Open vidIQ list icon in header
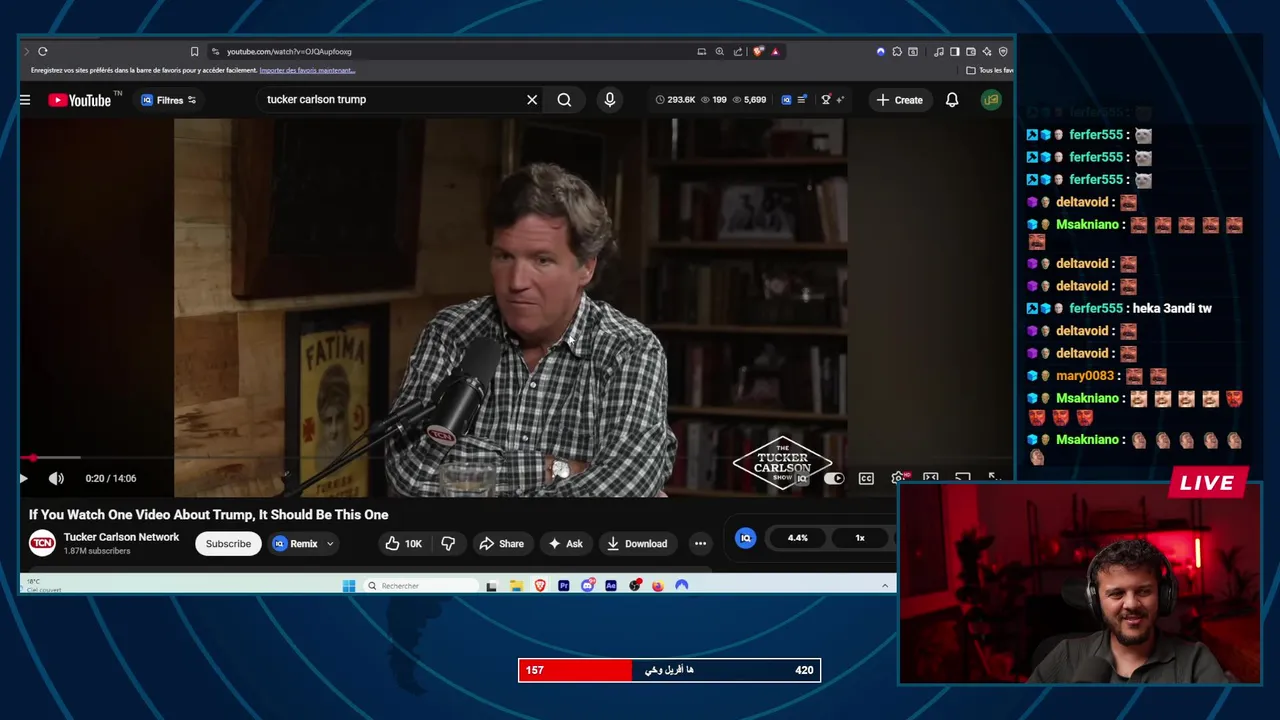The image size is (1280, 720). click(802, 100)
